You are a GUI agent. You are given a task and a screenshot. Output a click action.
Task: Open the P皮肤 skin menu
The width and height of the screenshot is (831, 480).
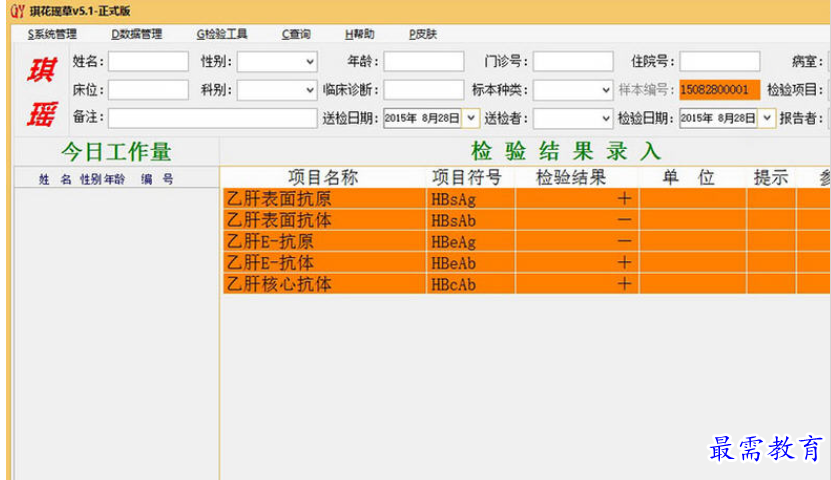point(423,34)
